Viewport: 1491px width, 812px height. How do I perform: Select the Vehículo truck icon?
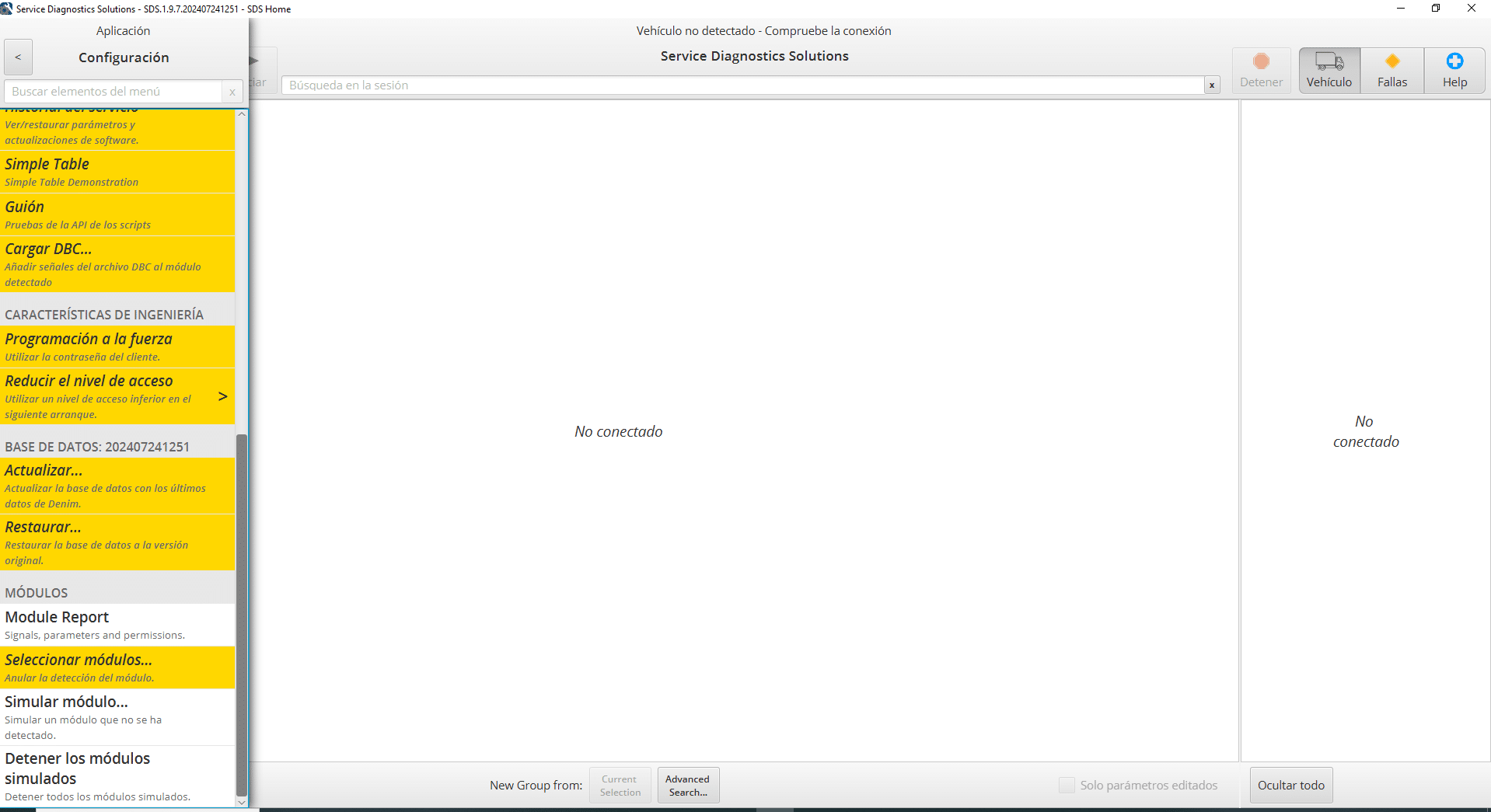[x=1329, y=61]
